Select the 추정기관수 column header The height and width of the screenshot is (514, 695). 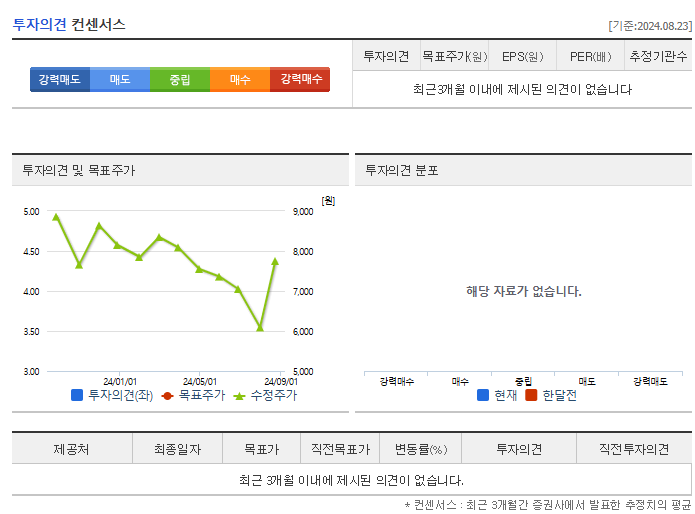coord(658,56)
